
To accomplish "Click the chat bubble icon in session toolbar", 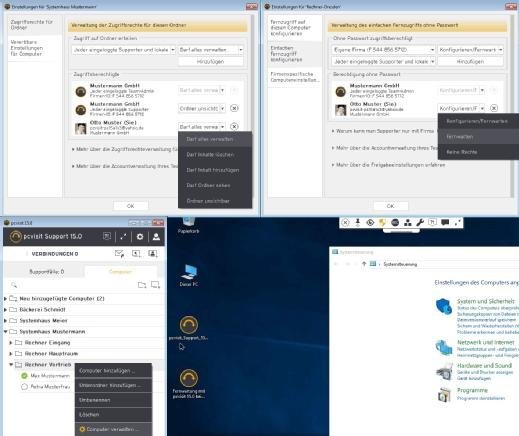I will click(445, 222).
